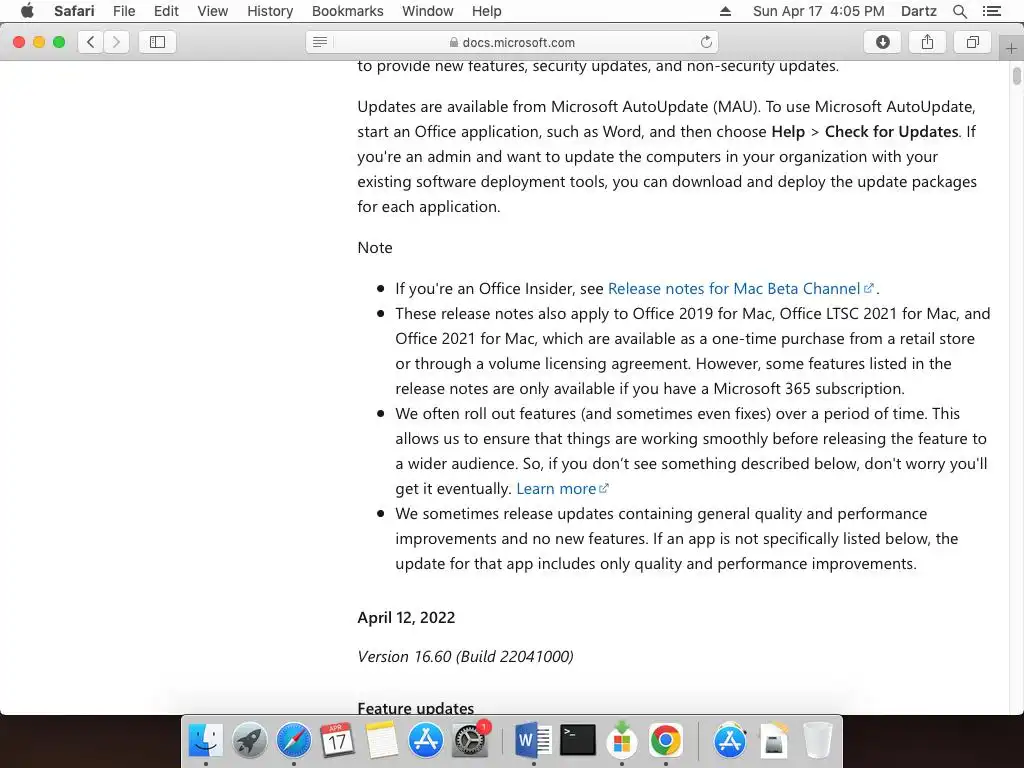1024x768 pixels.
Task: Open Microsoft Word from the Dock
Action: (534, 741)
